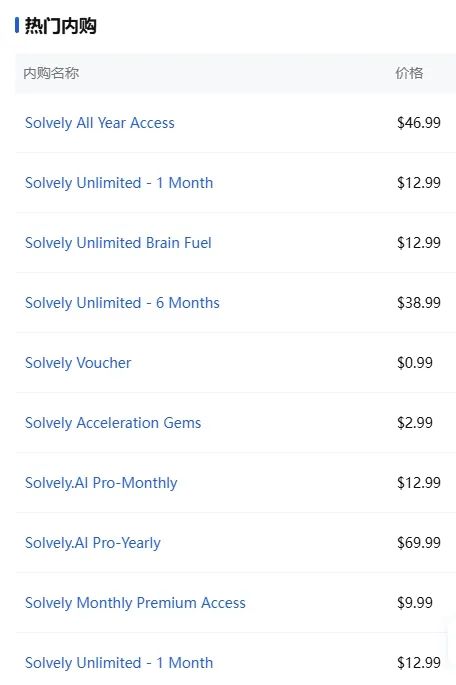The width and height of the screenshot is (456, 685).
Task: Select the Solvely Unlimited Brain Fuel link
Action: click(x=118, y=242)
